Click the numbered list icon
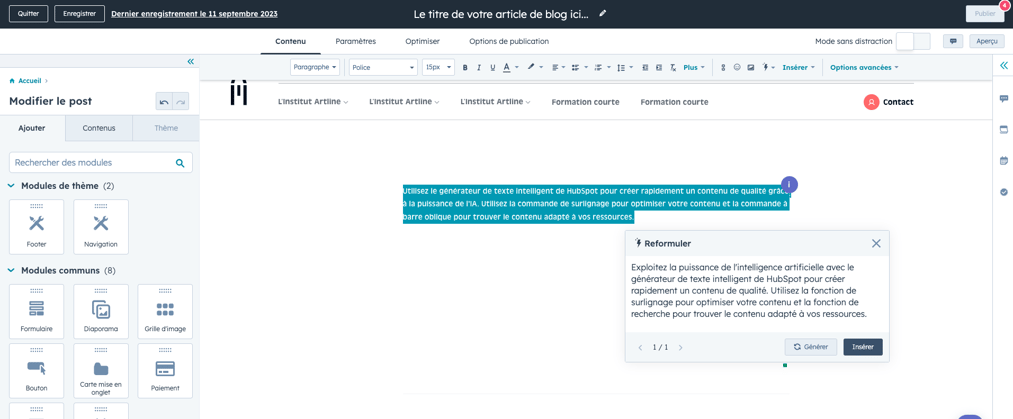The width and height of the screenshot is (1013, 419). pos(598,67)
